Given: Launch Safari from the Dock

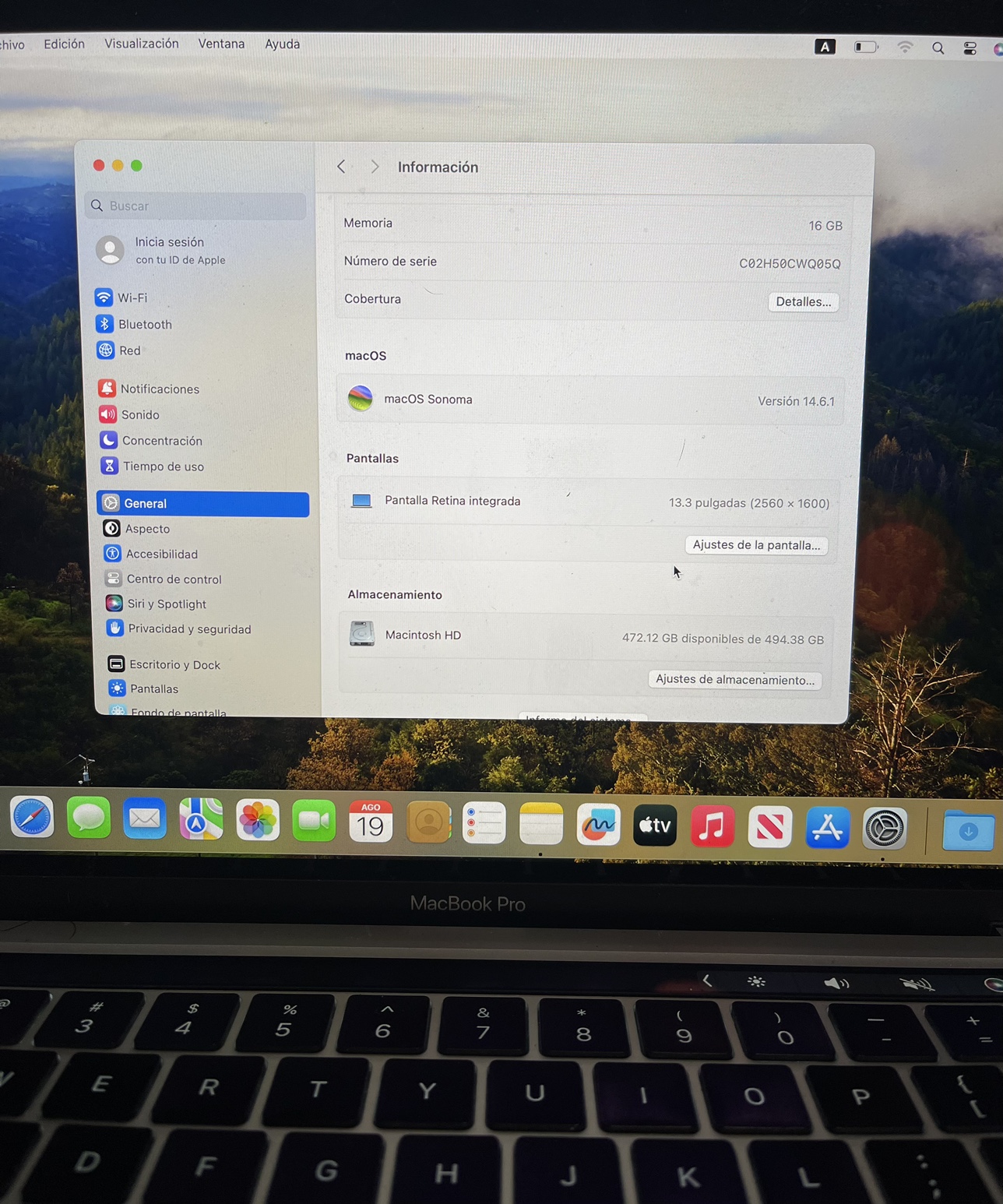Looking at the screenshot, I should coord(32,818).
